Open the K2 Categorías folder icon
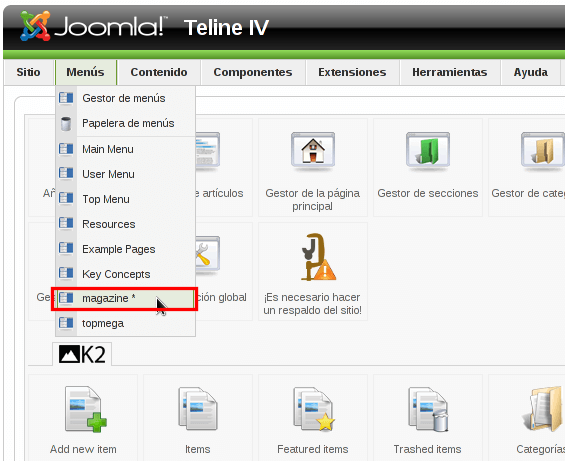The width and height of the screenshot is (565, 461). pyautogui.click(x=543, y=409)
